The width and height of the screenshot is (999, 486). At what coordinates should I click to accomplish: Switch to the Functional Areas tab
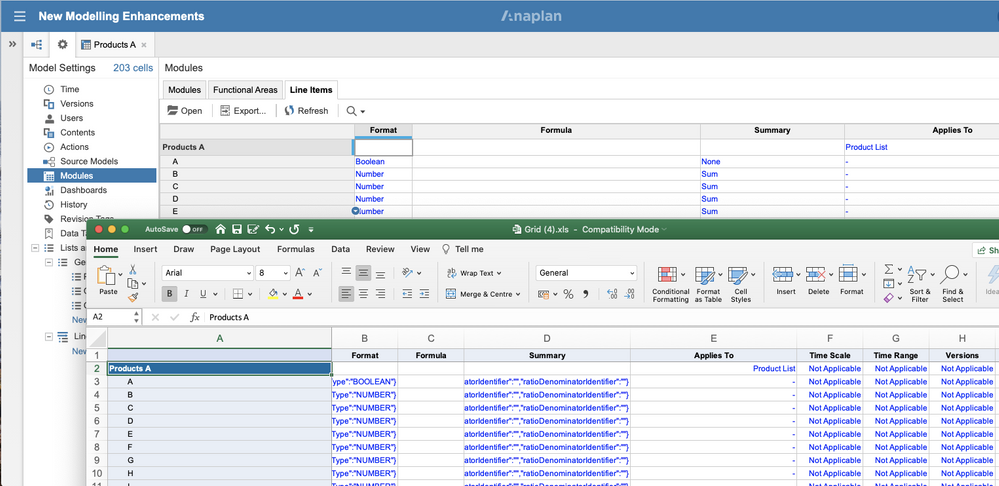[x=245, y=90]
